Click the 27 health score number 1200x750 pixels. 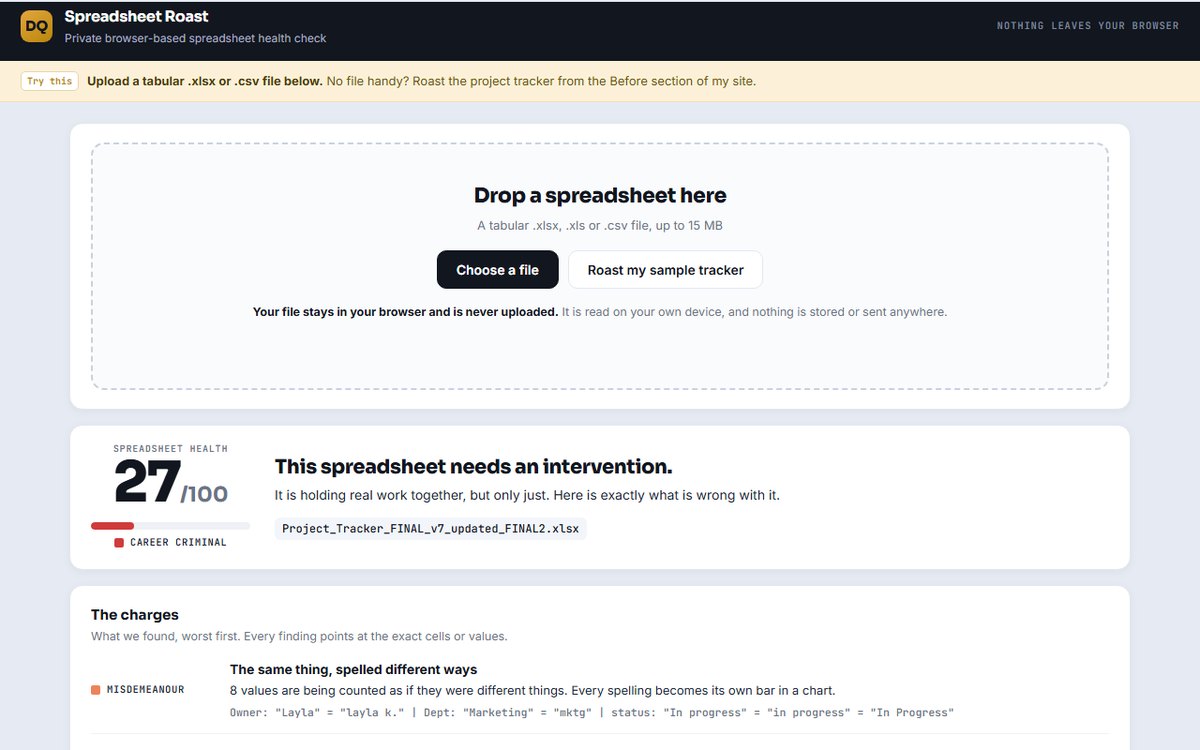coord(147,483)
